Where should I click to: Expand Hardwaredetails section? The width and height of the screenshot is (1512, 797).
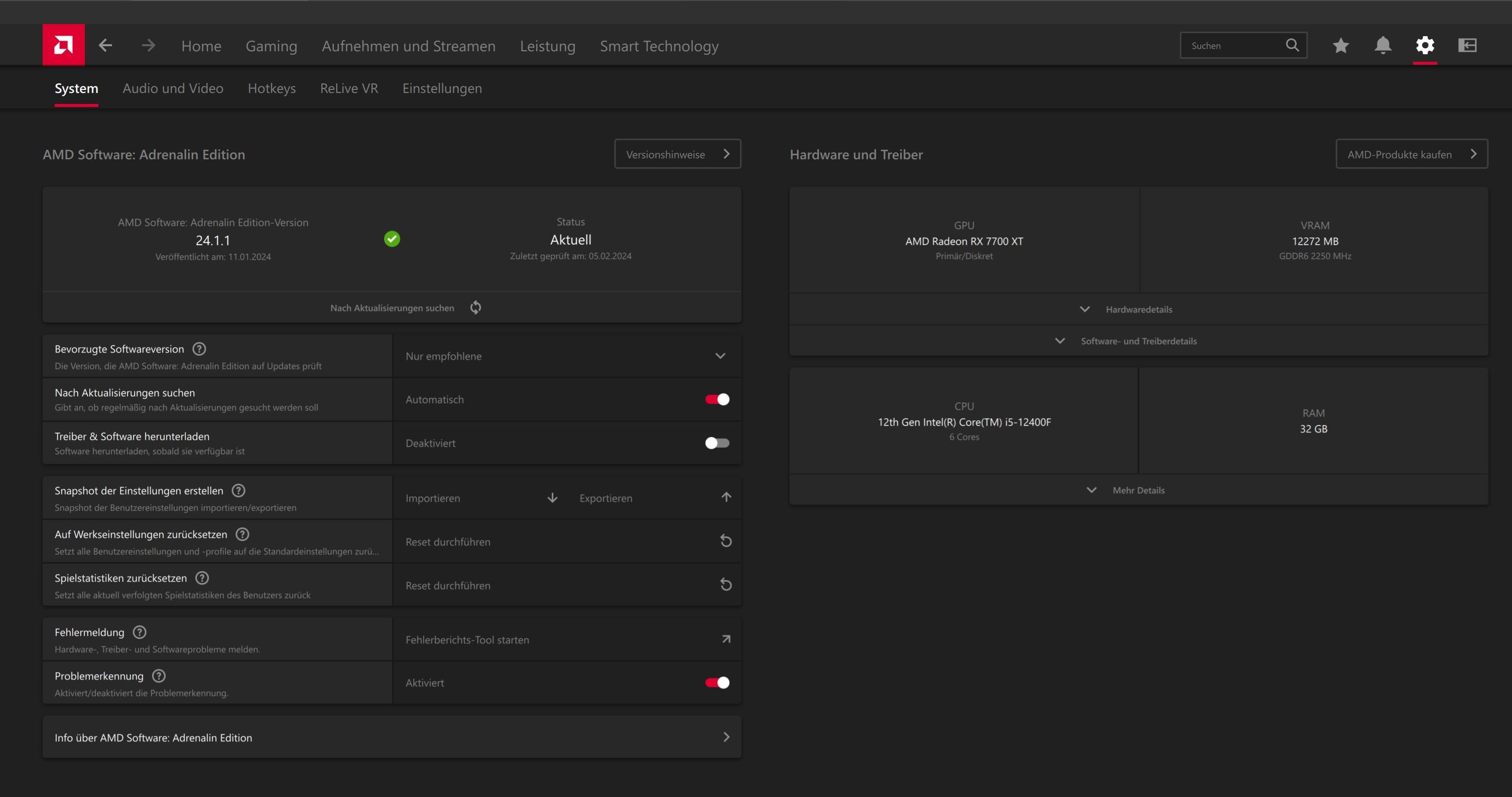tap(1138, 309)
